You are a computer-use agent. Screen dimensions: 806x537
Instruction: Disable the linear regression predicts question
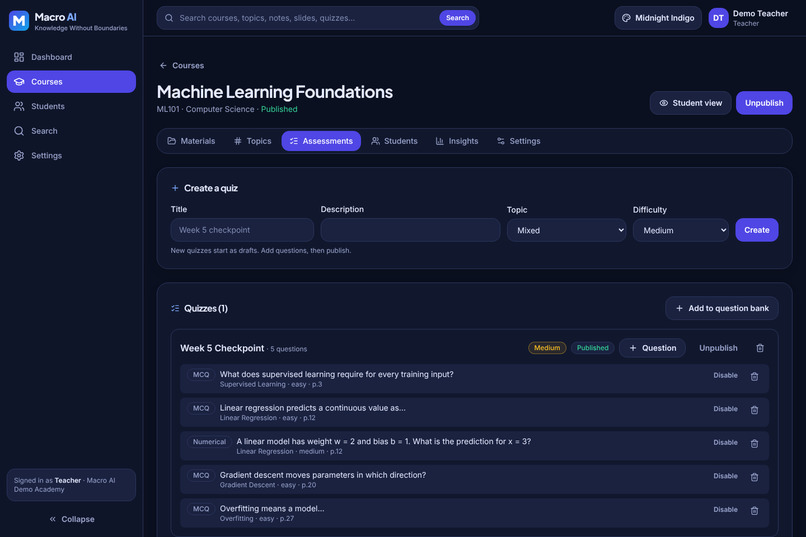click(x=725, y=409)
